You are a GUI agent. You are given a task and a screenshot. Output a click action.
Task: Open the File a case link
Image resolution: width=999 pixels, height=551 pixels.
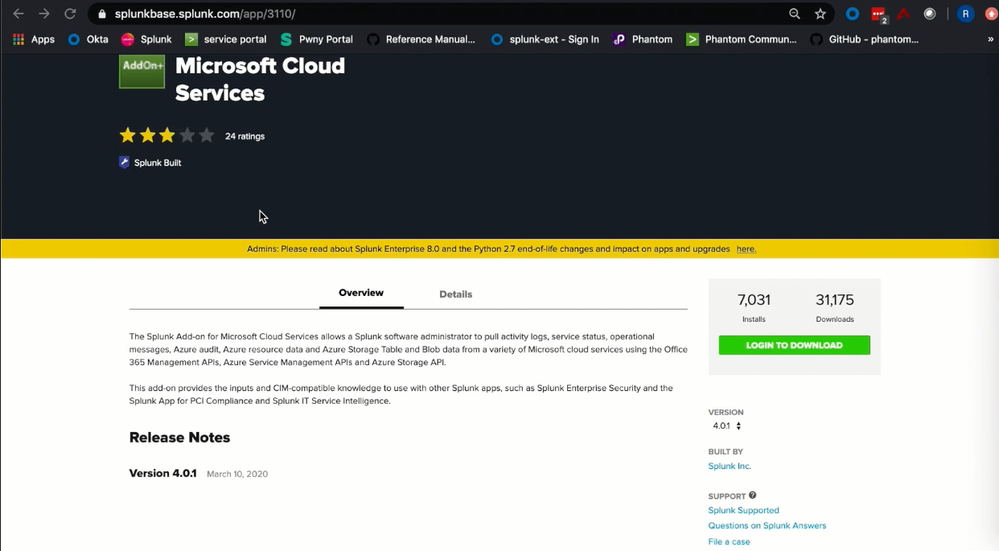click(x=729, y=541)
